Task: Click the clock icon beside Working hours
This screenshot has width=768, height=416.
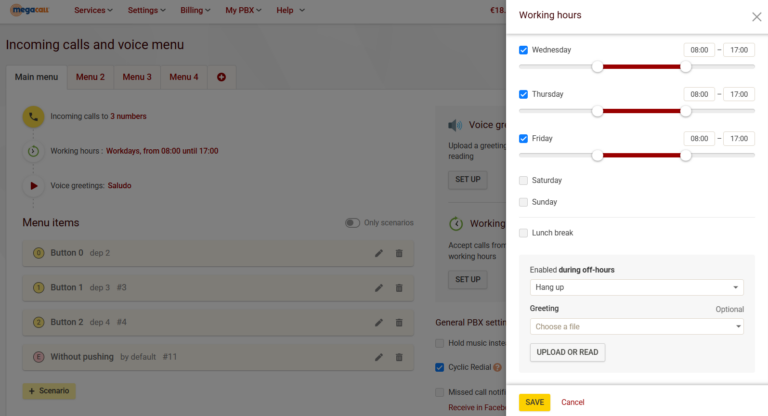Action: tap(33, 151)
